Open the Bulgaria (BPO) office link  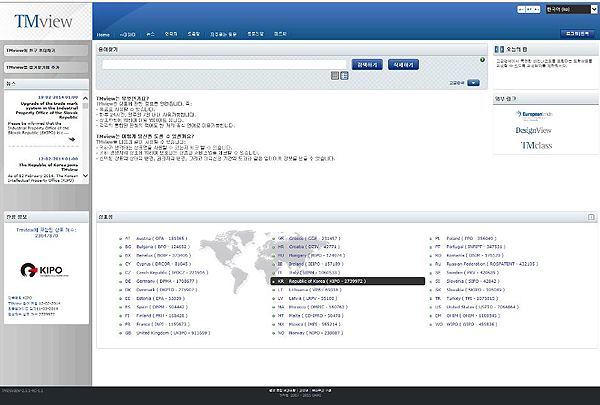coord(163,247)
